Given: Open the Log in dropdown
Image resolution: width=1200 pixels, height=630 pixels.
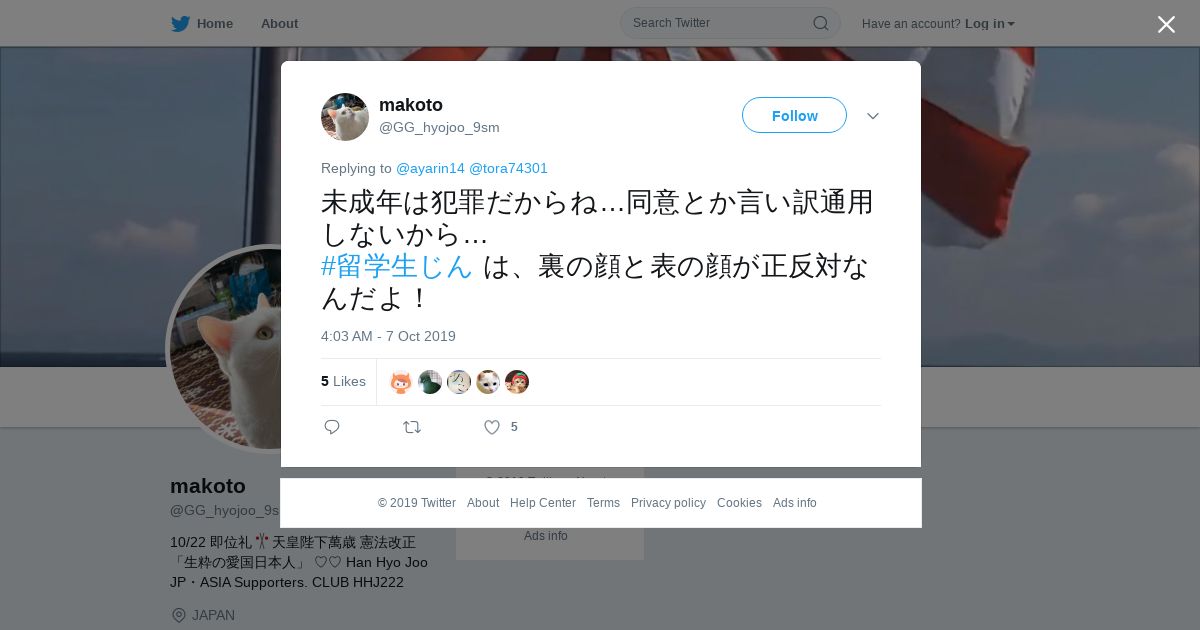Looking at the screenshot, I should tap(990, 23).
